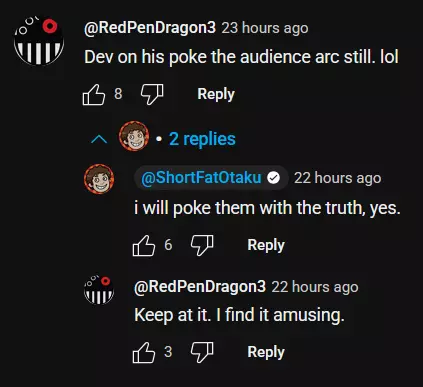Dislike the 'poke them with truth' reply
The image size is (423, 387).
(x=202, y=245)
